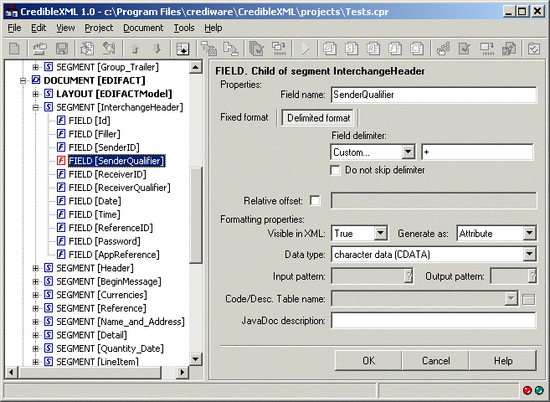
Task: Click the toolbar page icon marked D
Action: pyautogui.click(x=330, y=48)
